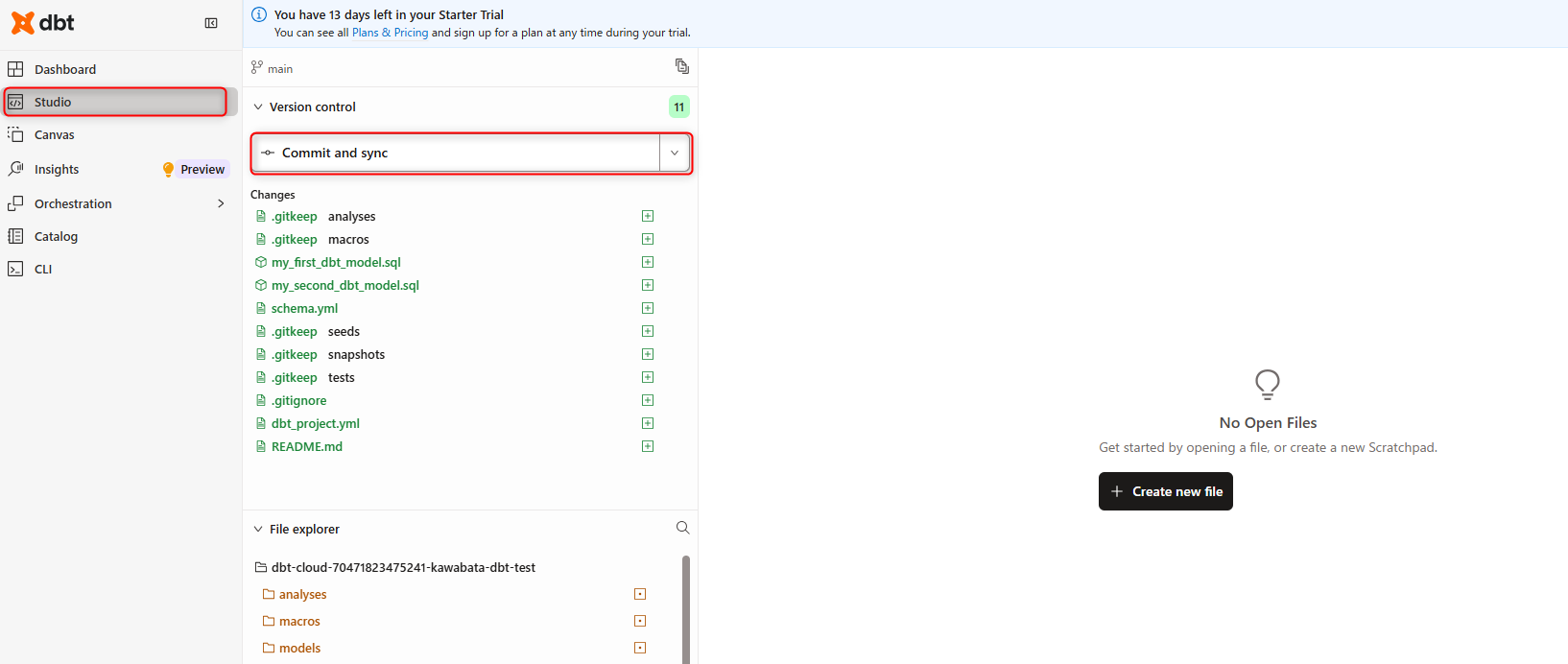Open CLI from the sidebar
Viewport: 1568px width, 664px height.
click(119, 269)
